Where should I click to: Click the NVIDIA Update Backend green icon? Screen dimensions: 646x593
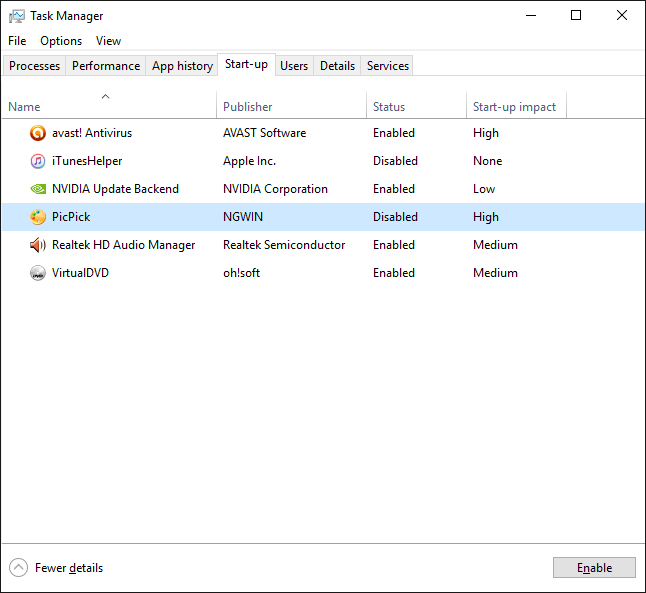point(38,189)
